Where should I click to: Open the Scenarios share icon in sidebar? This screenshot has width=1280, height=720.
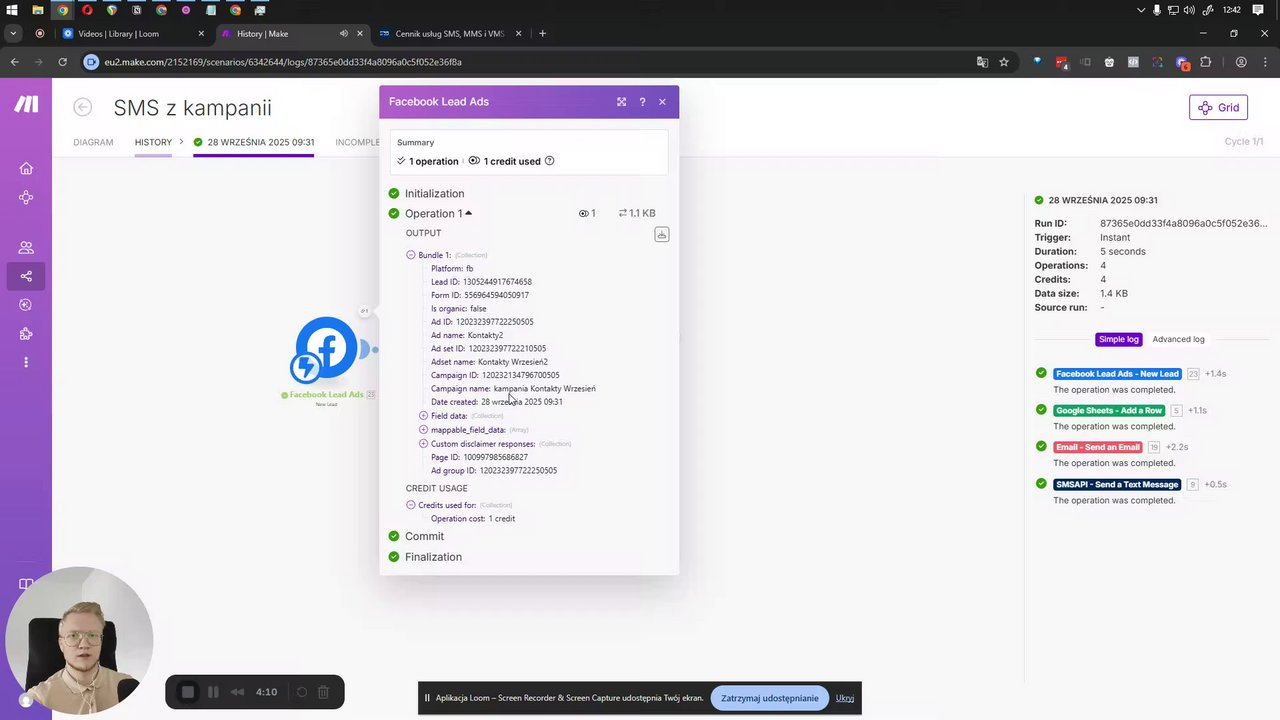[x=26, y=276]
